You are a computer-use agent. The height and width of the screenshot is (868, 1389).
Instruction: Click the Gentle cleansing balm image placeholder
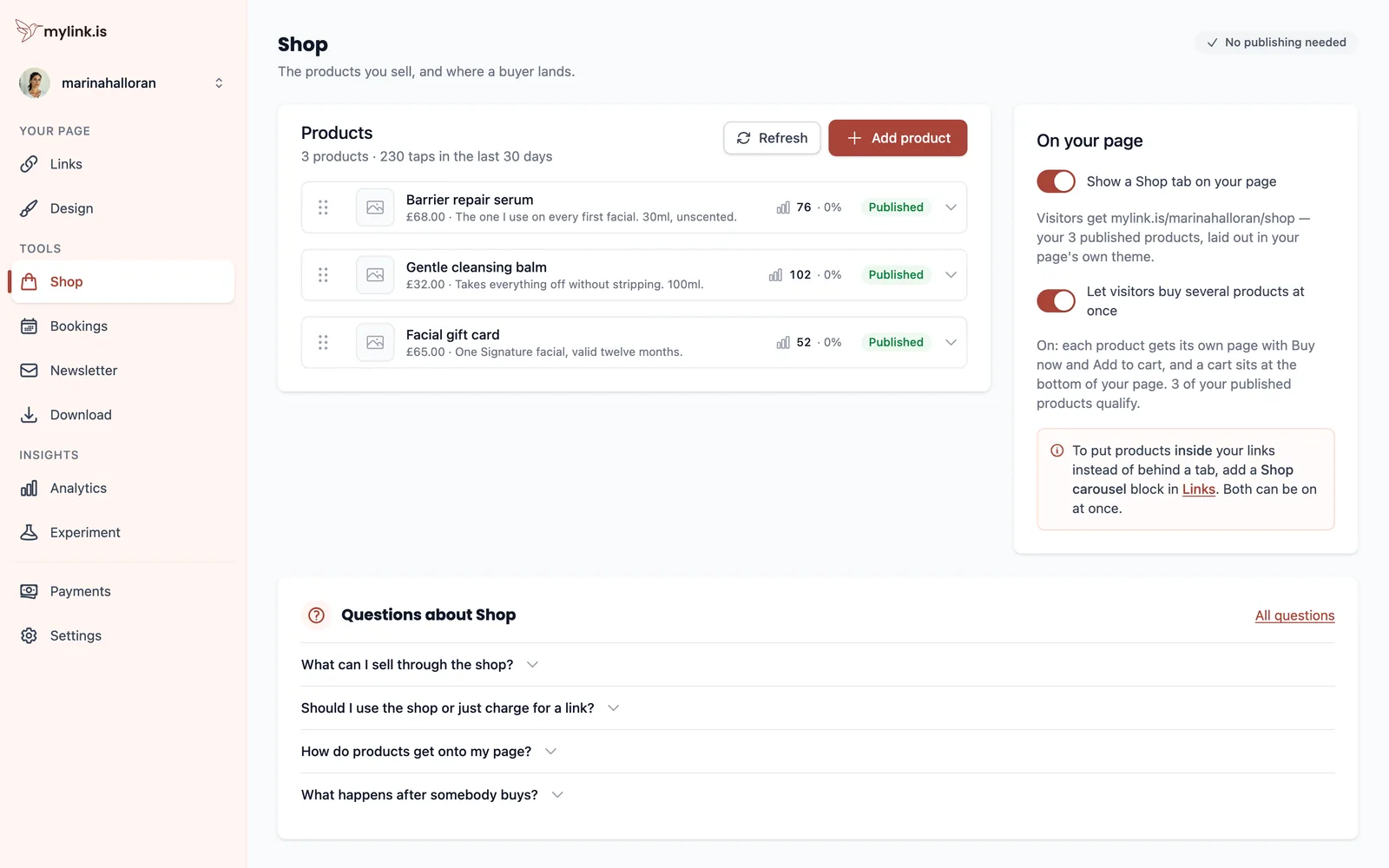click(375, 275)
